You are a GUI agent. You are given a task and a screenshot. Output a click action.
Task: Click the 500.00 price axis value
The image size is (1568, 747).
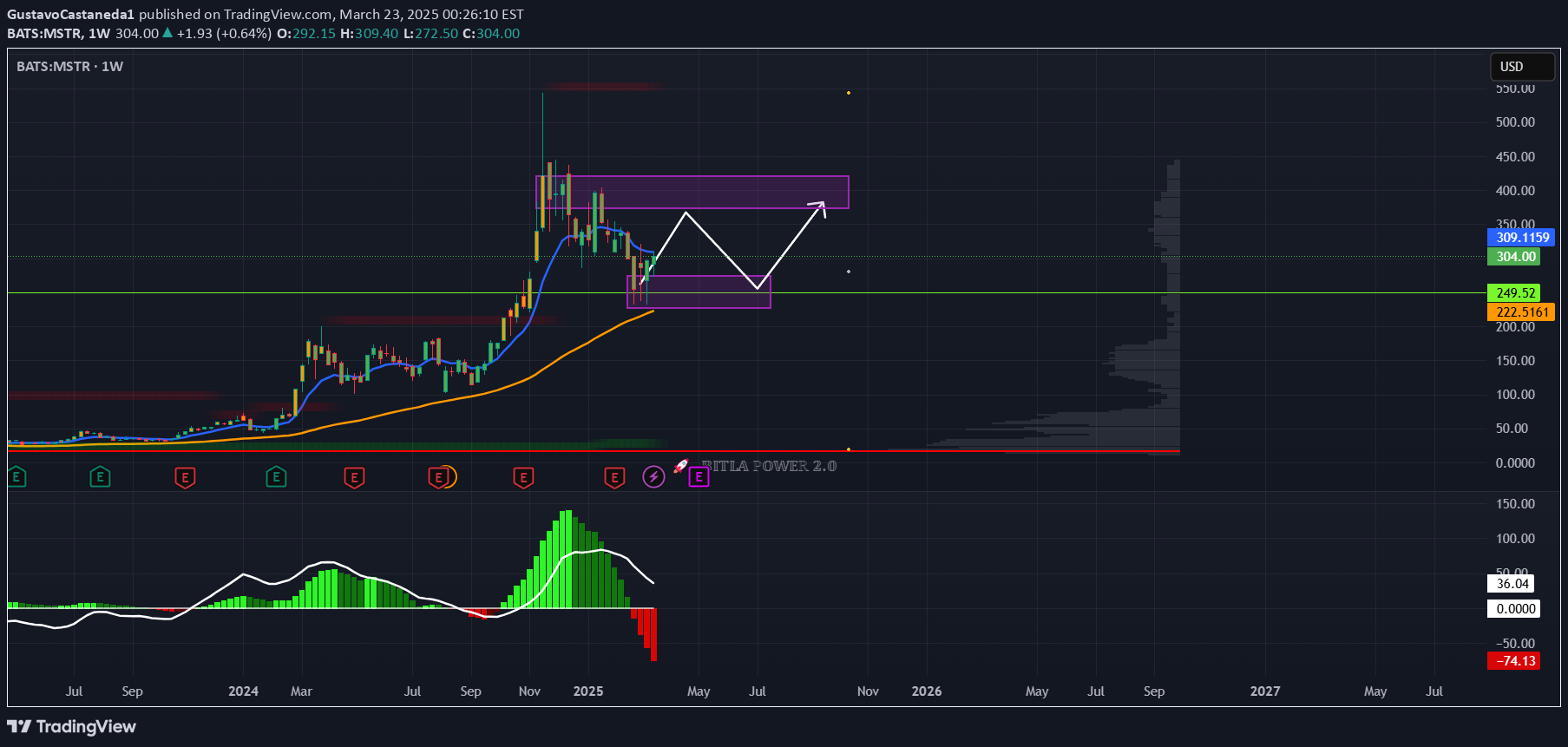(1515, 121)
